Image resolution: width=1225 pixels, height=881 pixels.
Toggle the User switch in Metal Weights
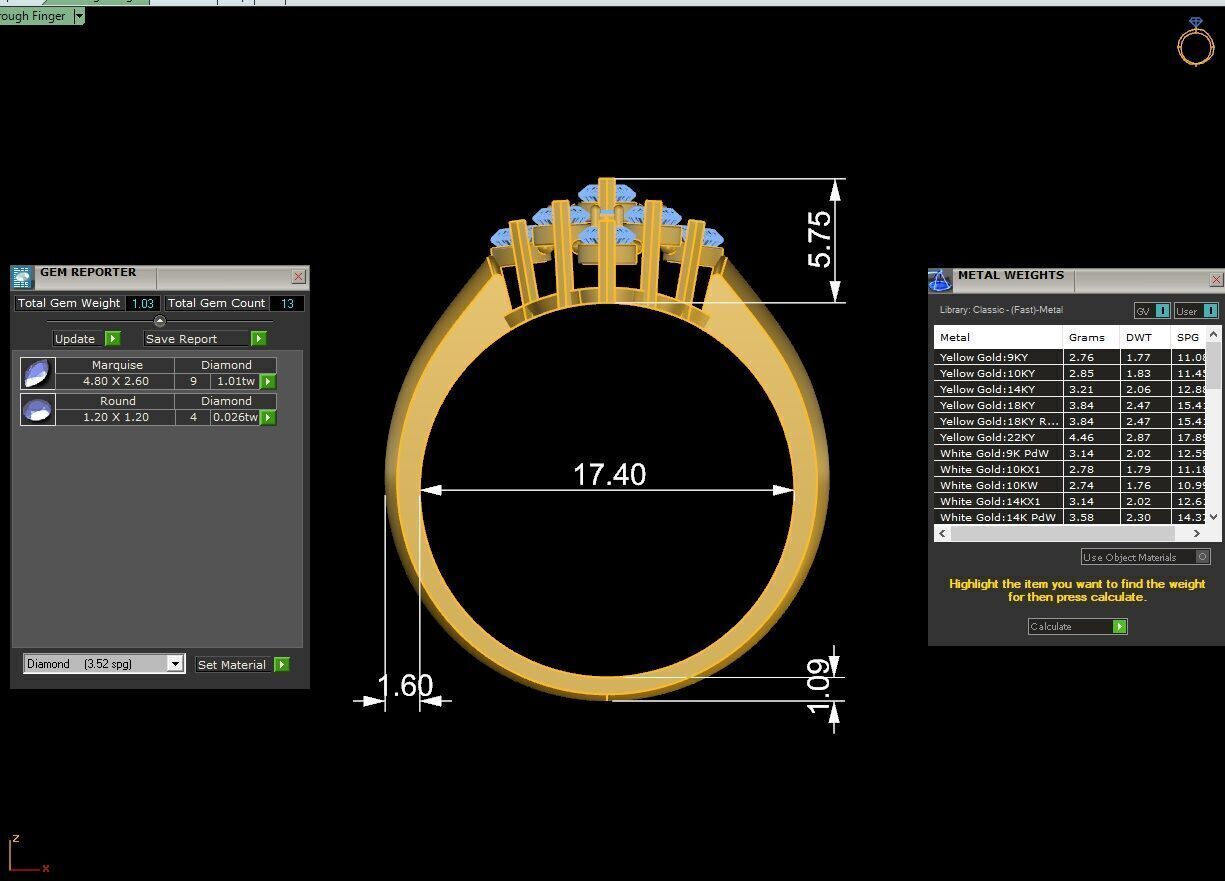pos(1196,311)
